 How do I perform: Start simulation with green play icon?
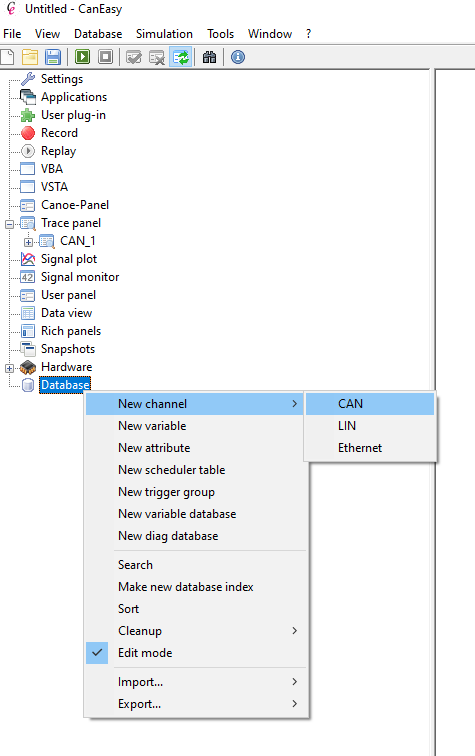(82, 57)
